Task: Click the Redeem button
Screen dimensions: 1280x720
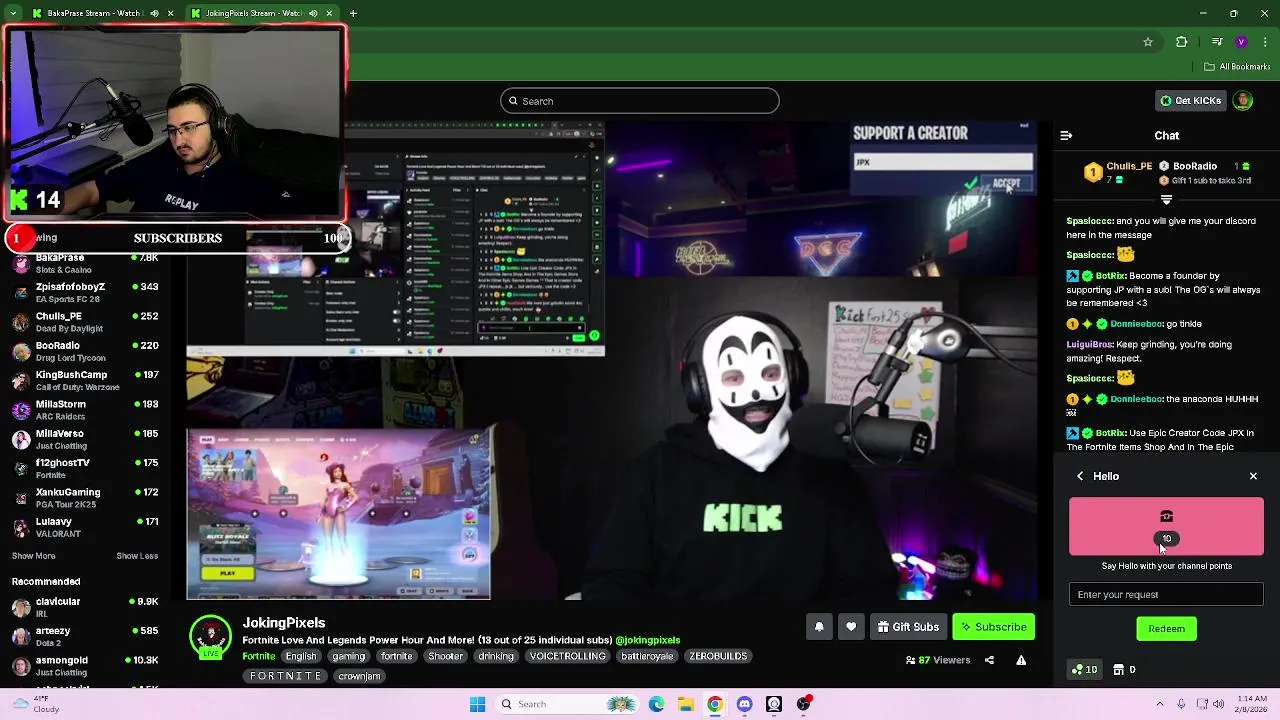Action: point(1166,629)
